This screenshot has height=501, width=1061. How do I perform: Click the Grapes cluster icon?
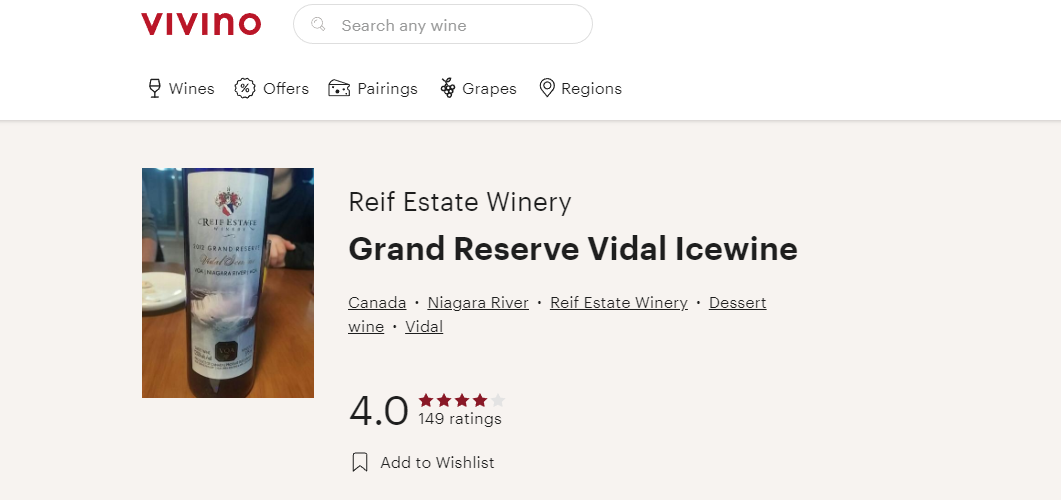(x=448, y=88)
